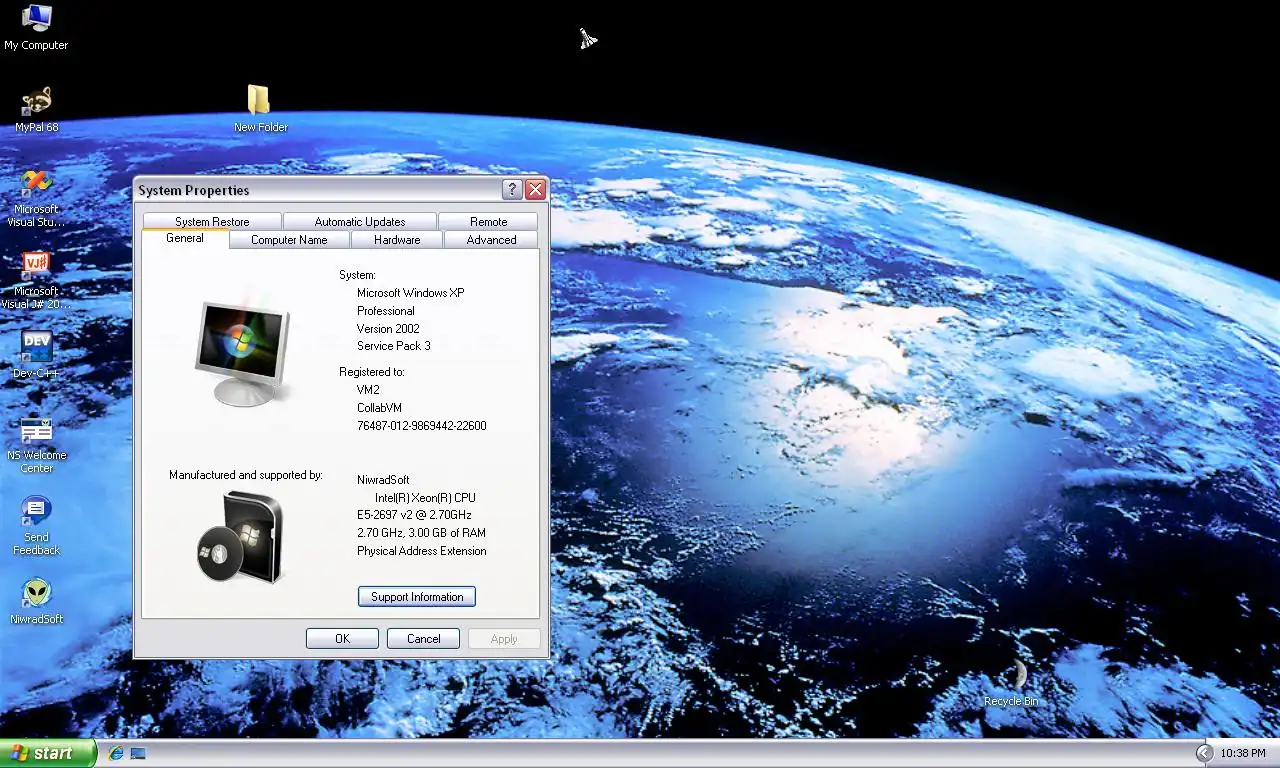The height and width of the screenshot is (768, 1280).
Task: Click the '2.70 GHz, 3.00 GB of RAM' text
Action: (x=421, y=533)
